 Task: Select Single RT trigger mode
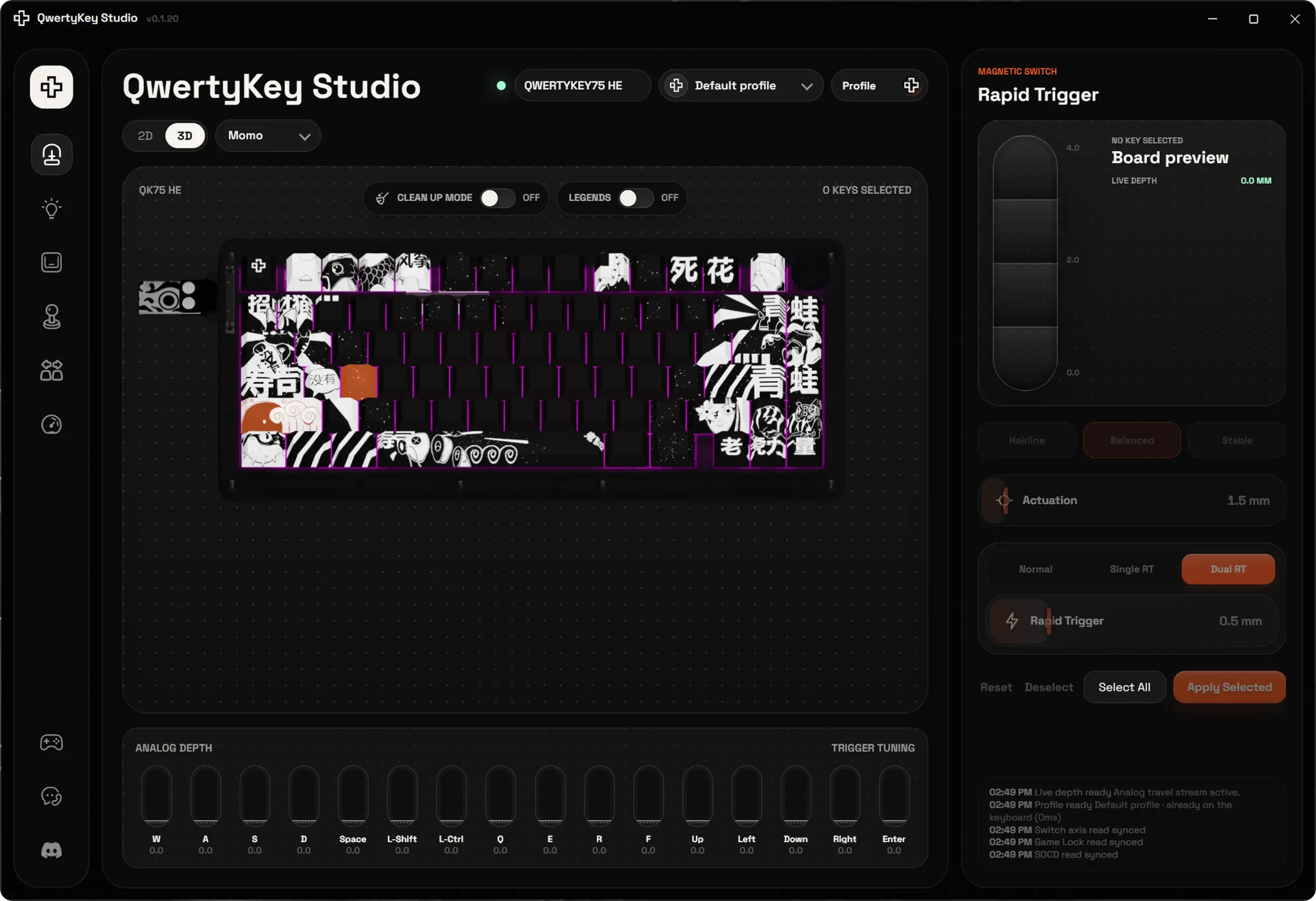1132,569
